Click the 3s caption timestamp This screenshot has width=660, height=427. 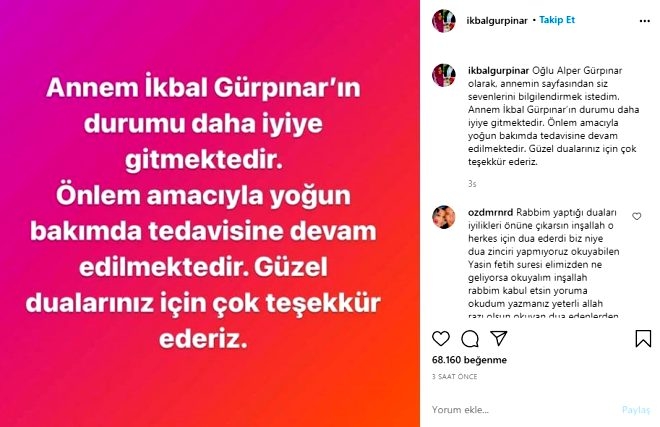tap(472, 184)
